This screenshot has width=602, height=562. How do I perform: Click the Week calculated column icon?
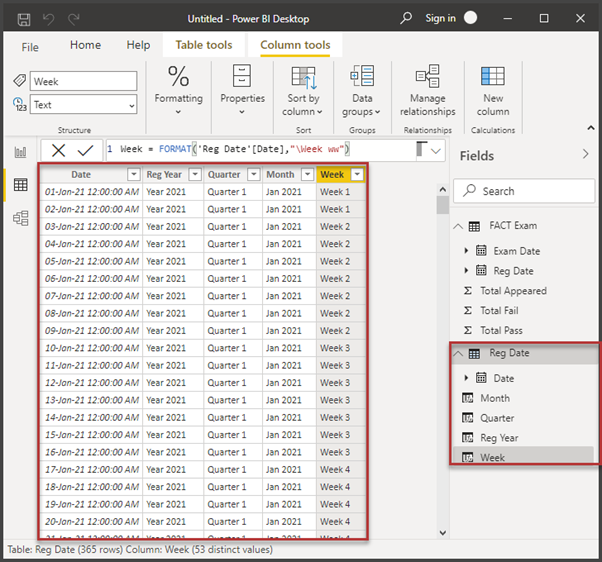click(468, 457)
